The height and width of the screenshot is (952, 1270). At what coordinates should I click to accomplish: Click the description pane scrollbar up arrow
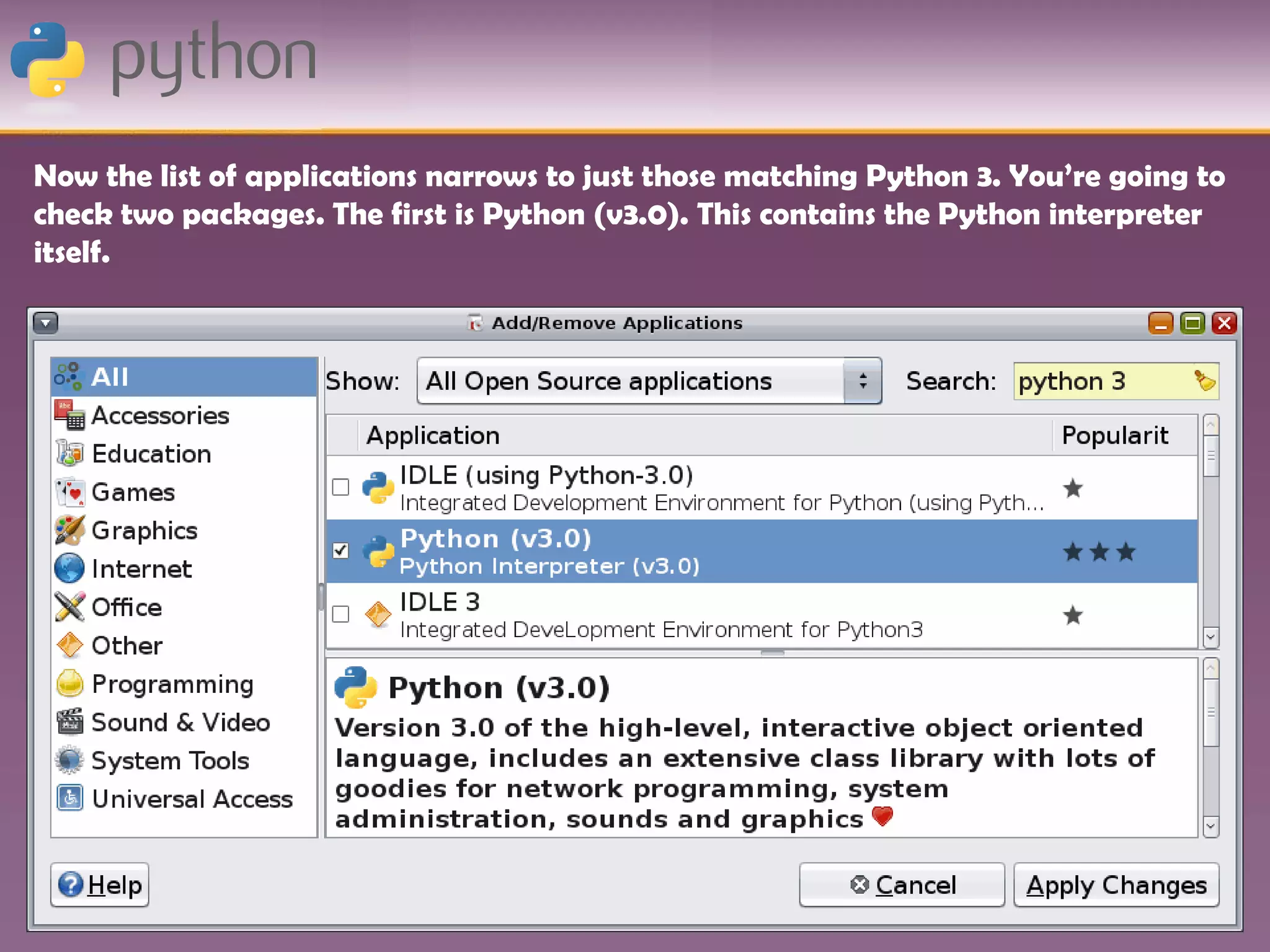tap(1210, 669)
